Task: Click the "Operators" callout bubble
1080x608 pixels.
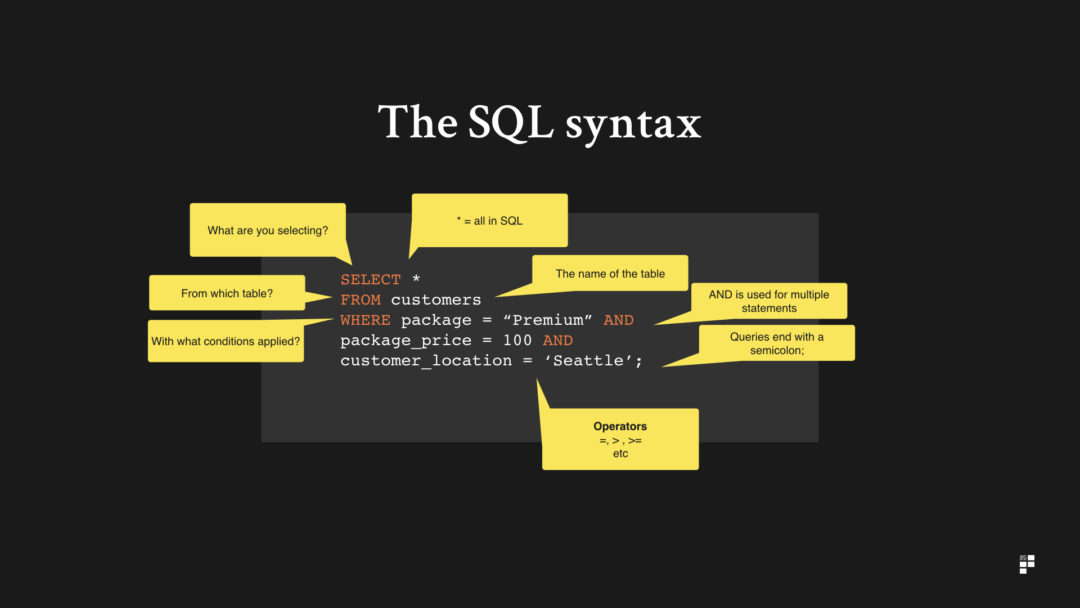Action: click(x=619, y=438)
